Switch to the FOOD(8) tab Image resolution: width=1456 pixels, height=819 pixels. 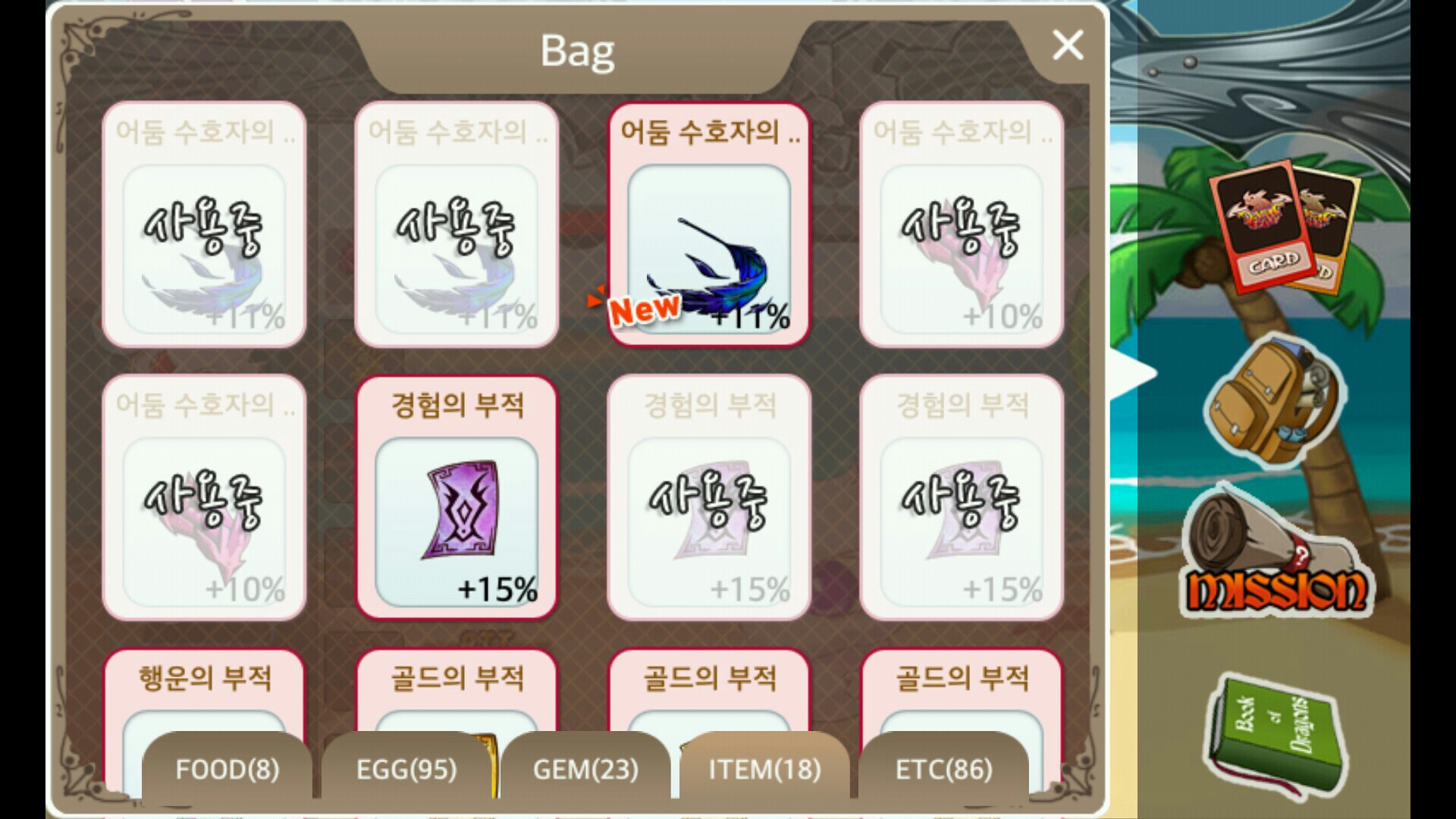pyautogui.click(x=227, y=767)
